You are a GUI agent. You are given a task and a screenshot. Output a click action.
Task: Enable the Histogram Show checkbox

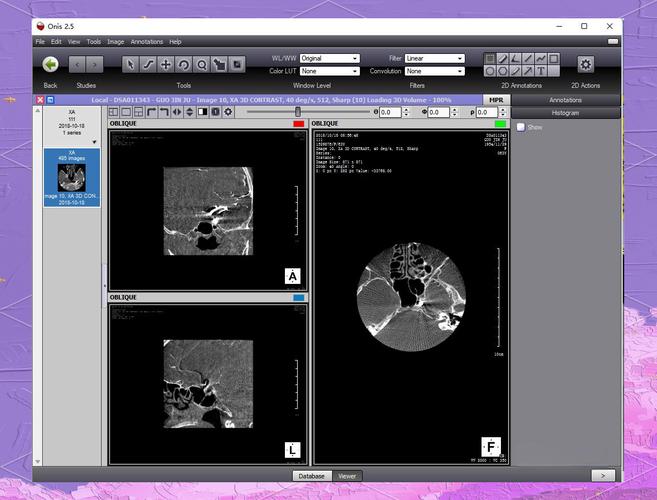520,127
